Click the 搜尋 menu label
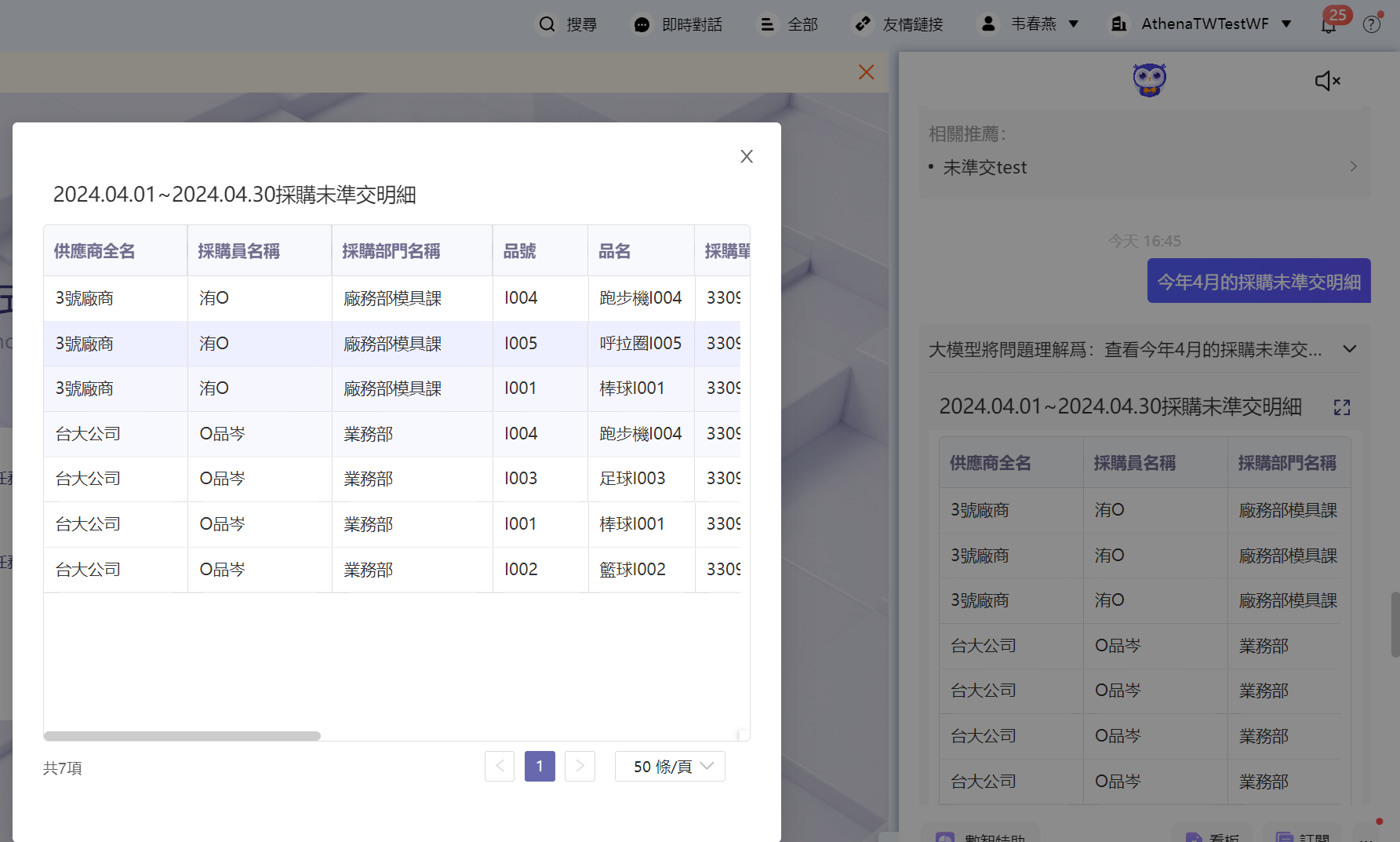The height and width of the screenshot is (842, 1400). tap(582, 25)
